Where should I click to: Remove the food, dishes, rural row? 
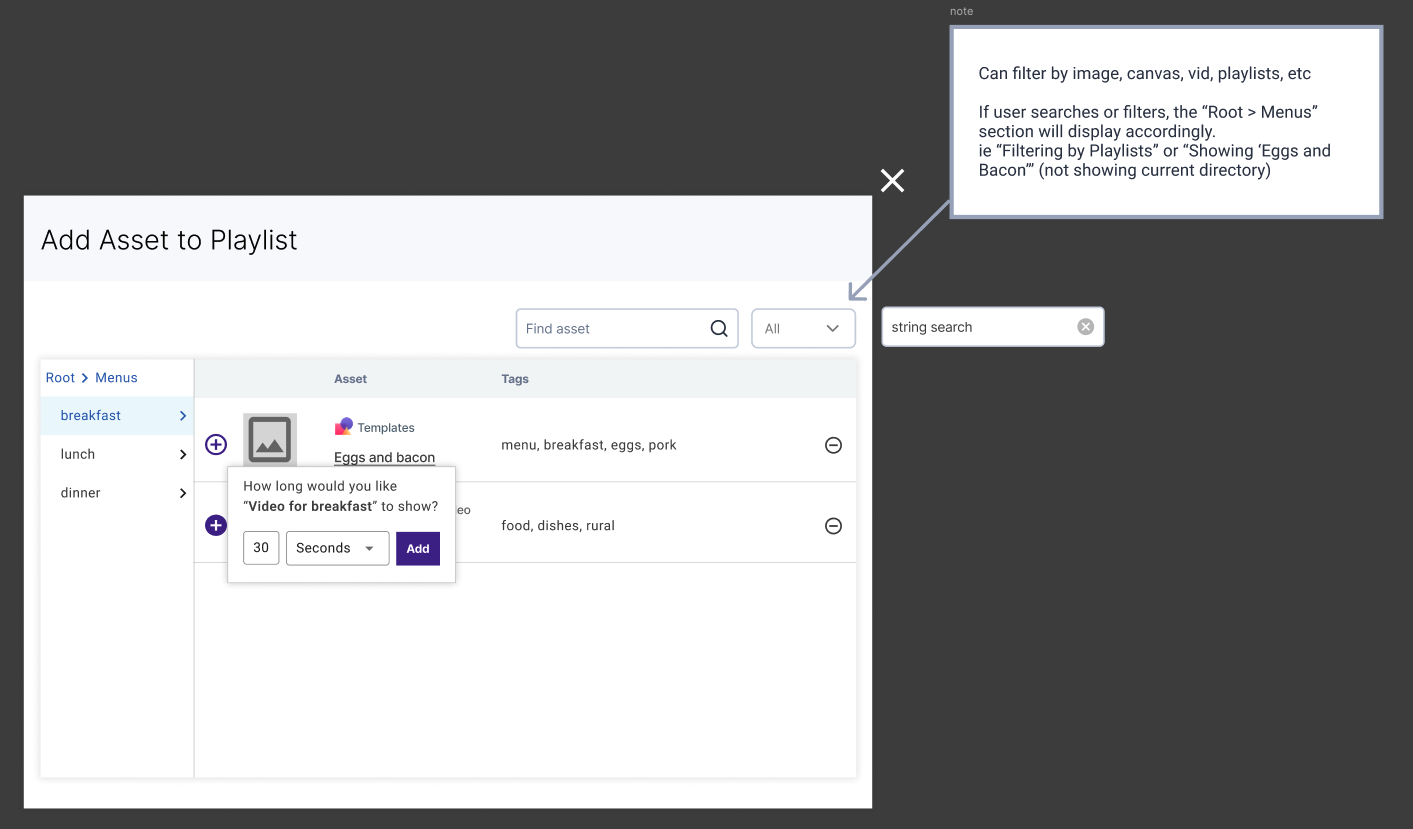click(x=833, y=526)
